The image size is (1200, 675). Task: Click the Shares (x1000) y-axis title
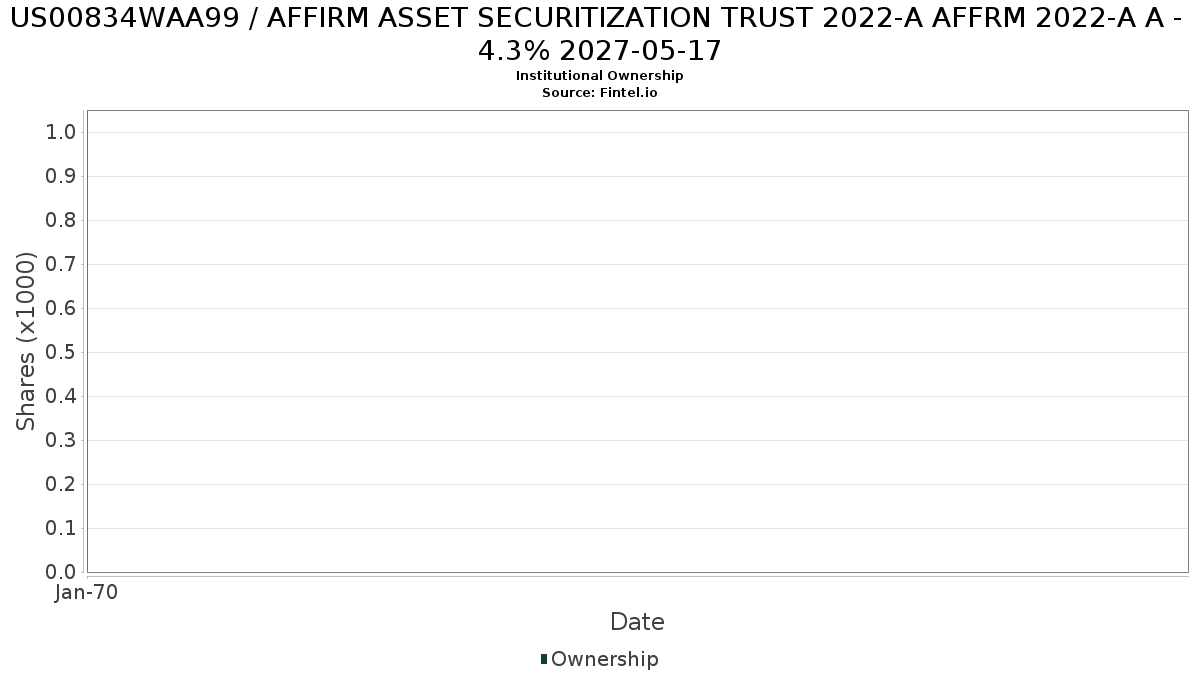27,342
